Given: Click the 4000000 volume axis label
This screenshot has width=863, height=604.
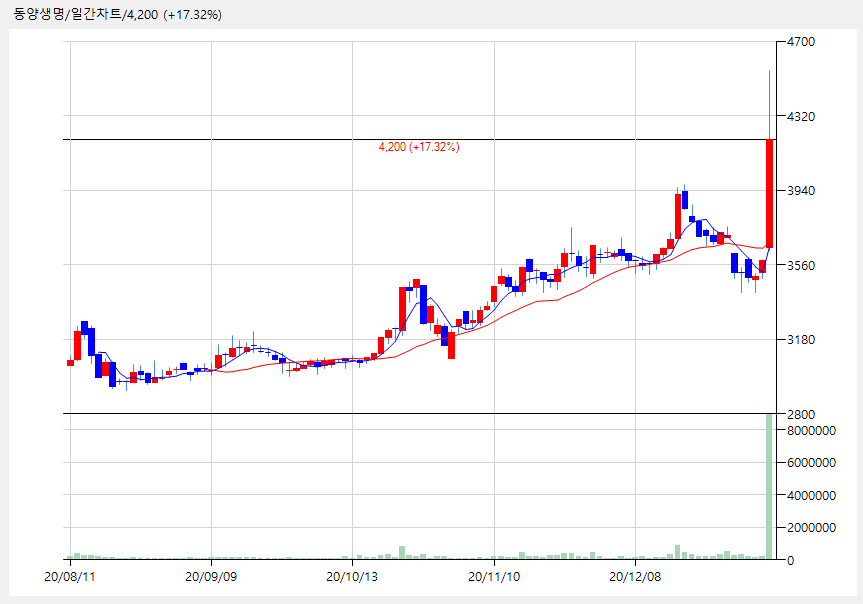Looking at the screenshot, I should click(x=811, y=496).
